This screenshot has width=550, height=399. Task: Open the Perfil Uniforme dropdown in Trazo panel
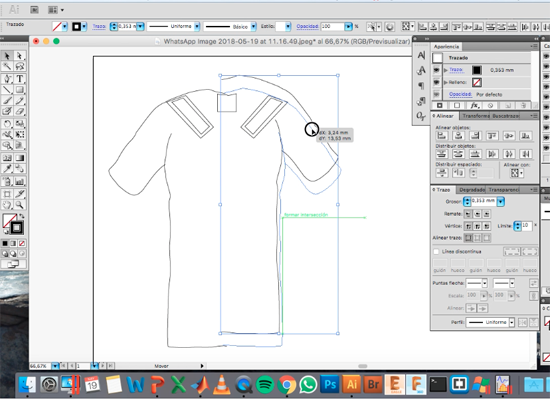(512, 322)
